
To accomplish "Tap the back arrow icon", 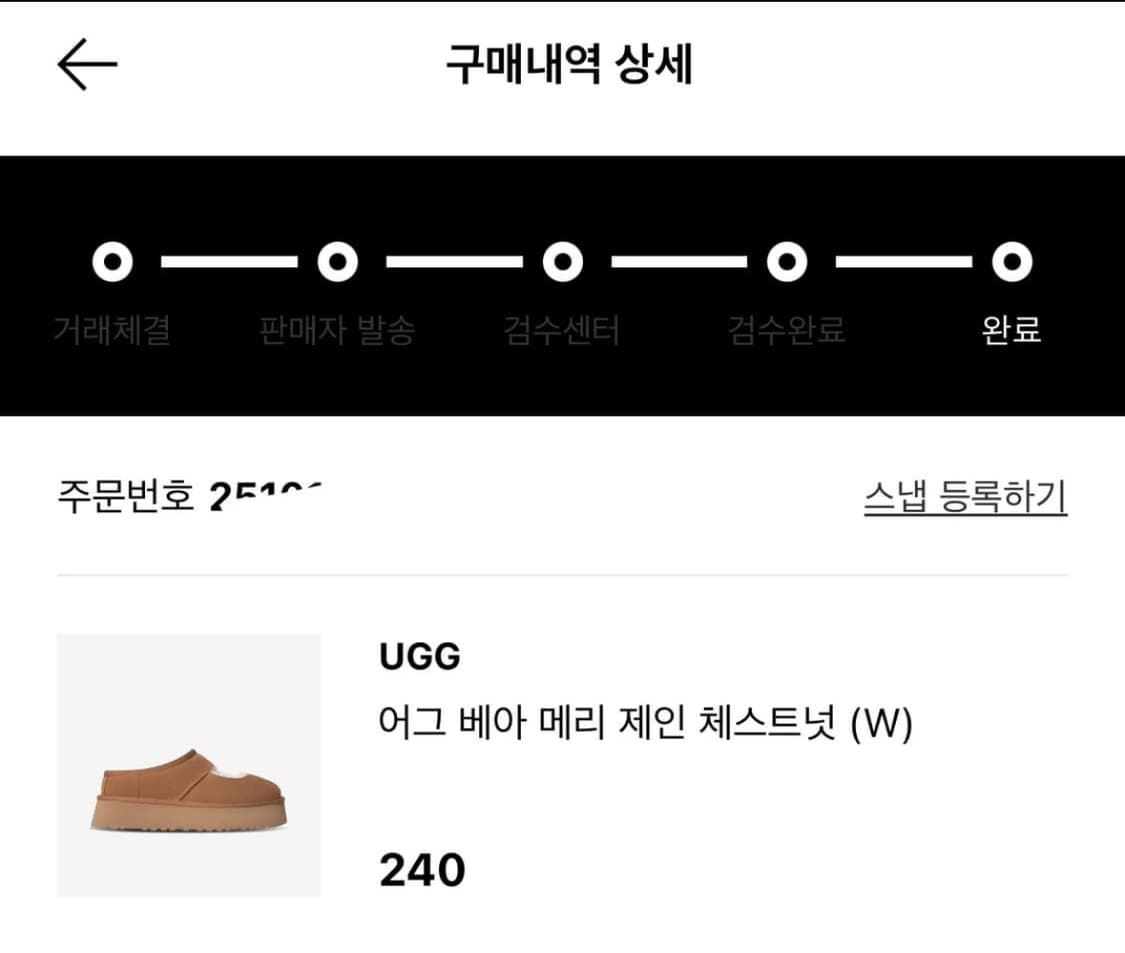I will coord(83,62).
